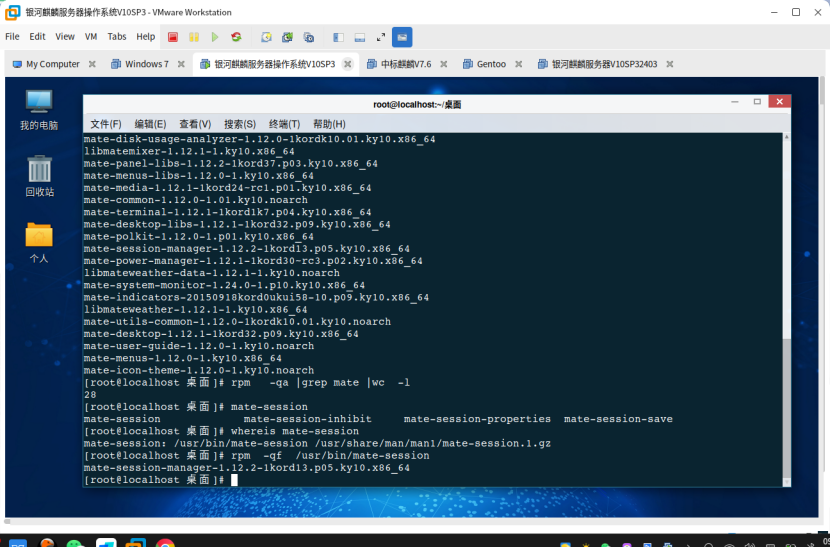Open the VMware Edit menu

click(37, 37)
